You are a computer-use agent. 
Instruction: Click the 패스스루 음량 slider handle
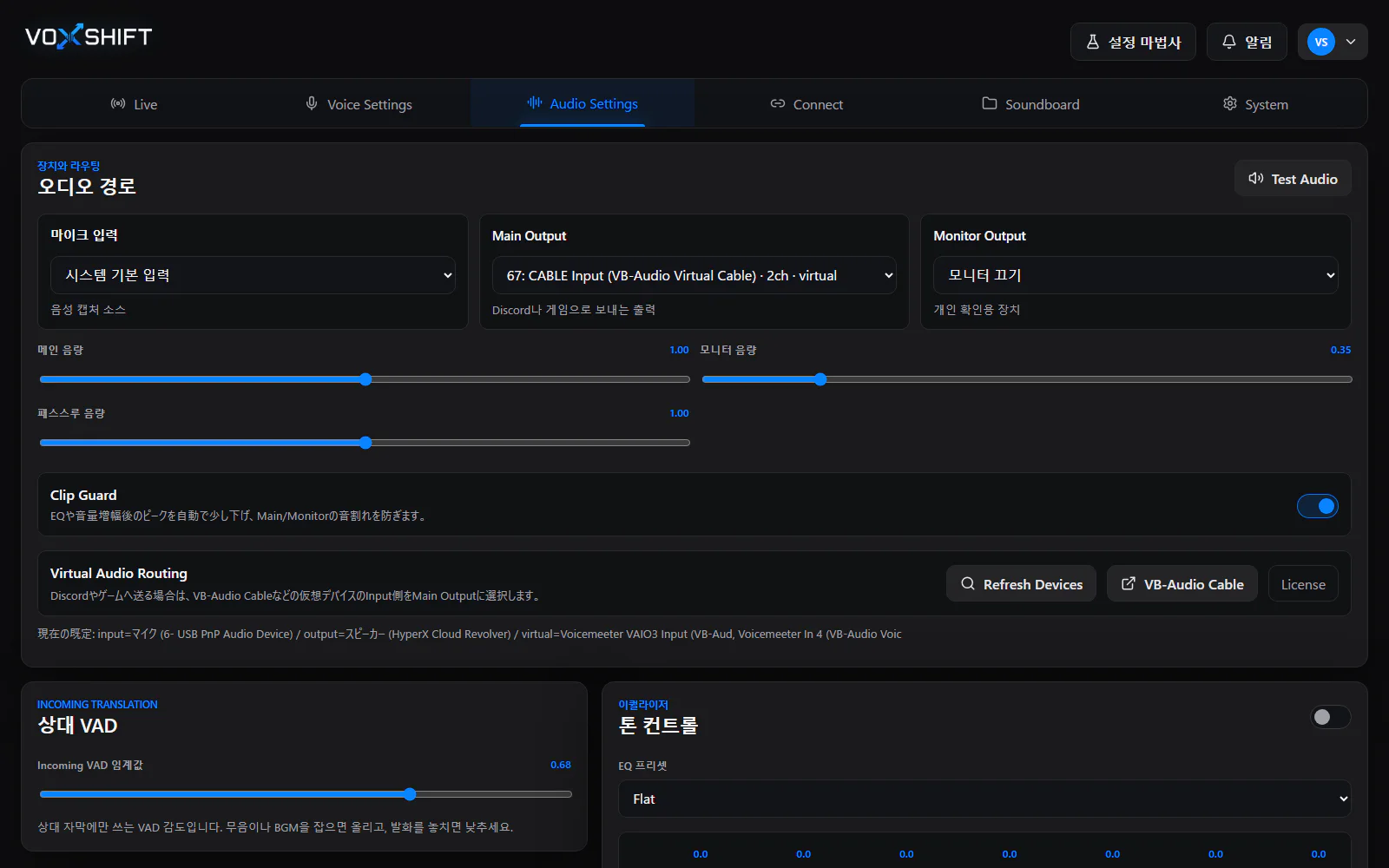pyautogui.click(x=365, y=443)
